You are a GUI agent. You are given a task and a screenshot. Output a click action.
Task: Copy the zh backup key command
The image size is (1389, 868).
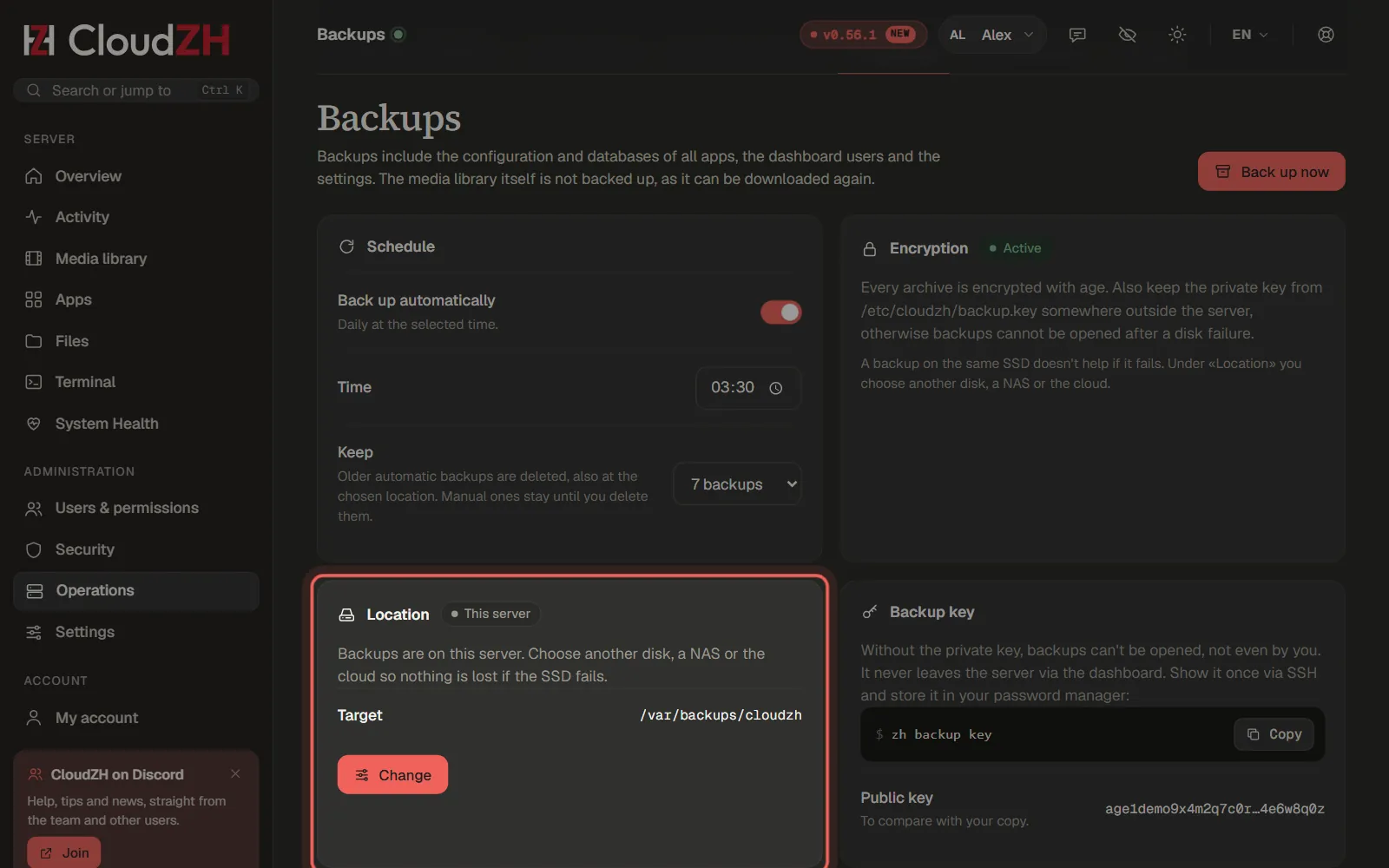click(1274, 734)
